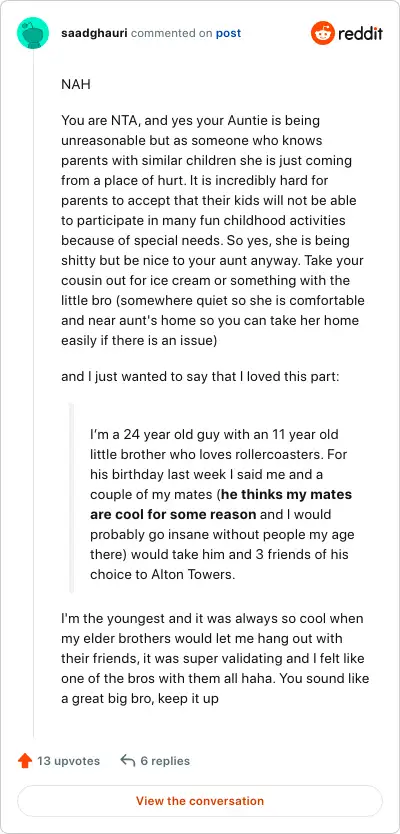
Task: Click the 'NAH' verdict text
Action: click(76, 85)
